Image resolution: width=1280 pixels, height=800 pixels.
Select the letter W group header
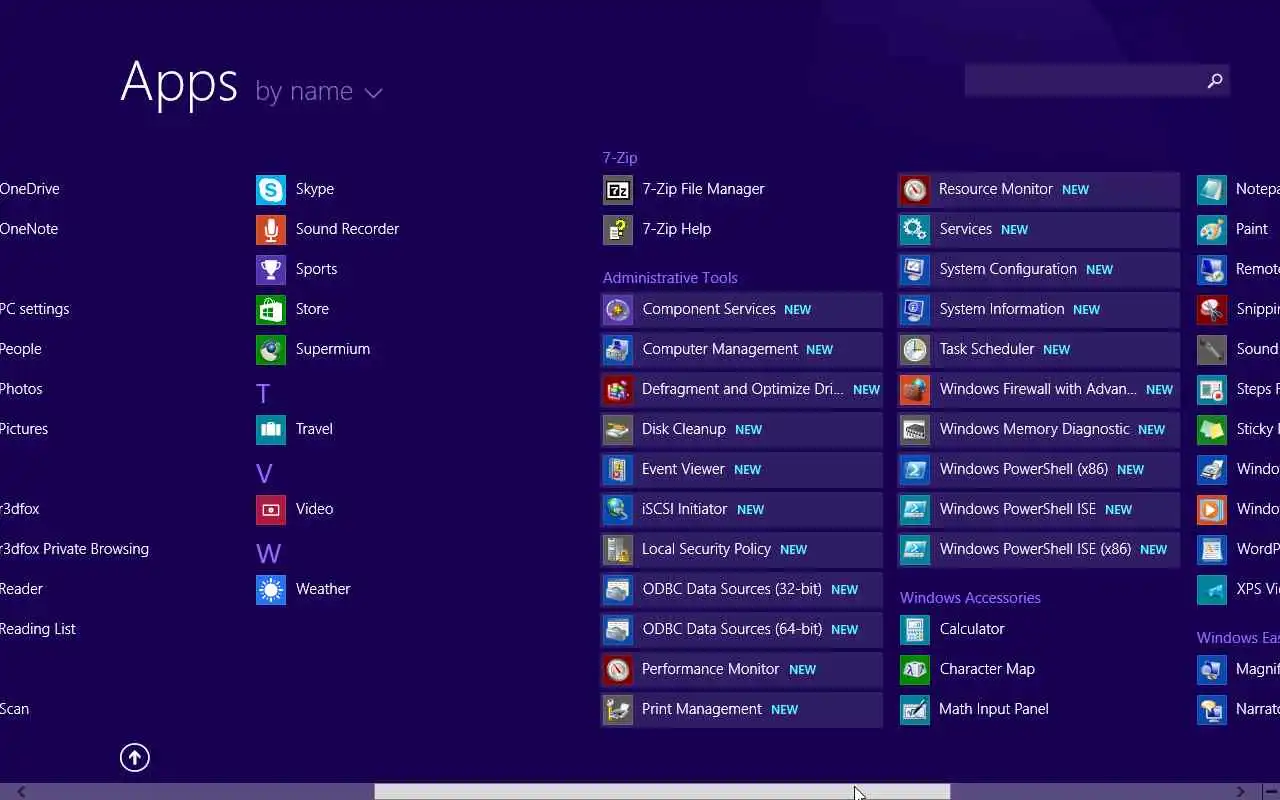[268, 553]
